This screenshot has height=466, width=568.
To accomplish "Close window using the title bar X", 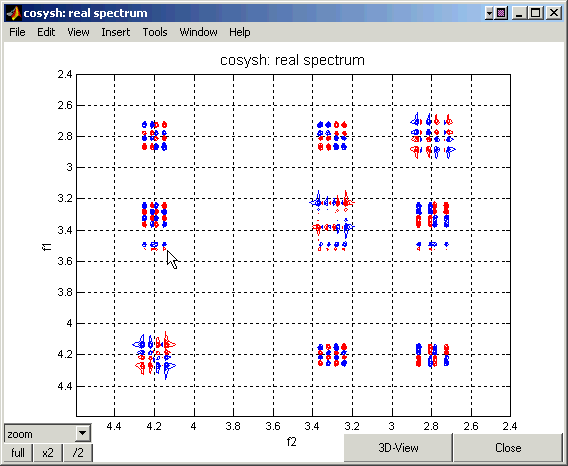I will pos(554,13).
